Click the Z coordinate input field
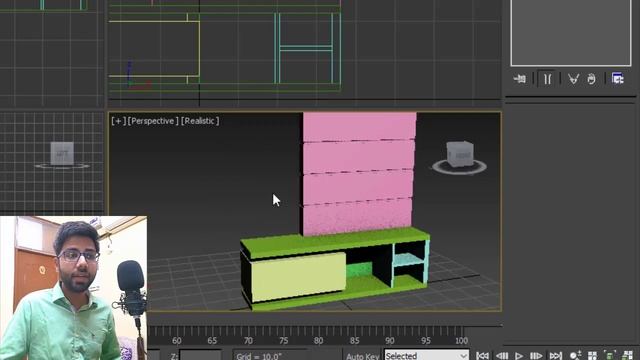Screen dimensions: 640x360 (200, 356)
